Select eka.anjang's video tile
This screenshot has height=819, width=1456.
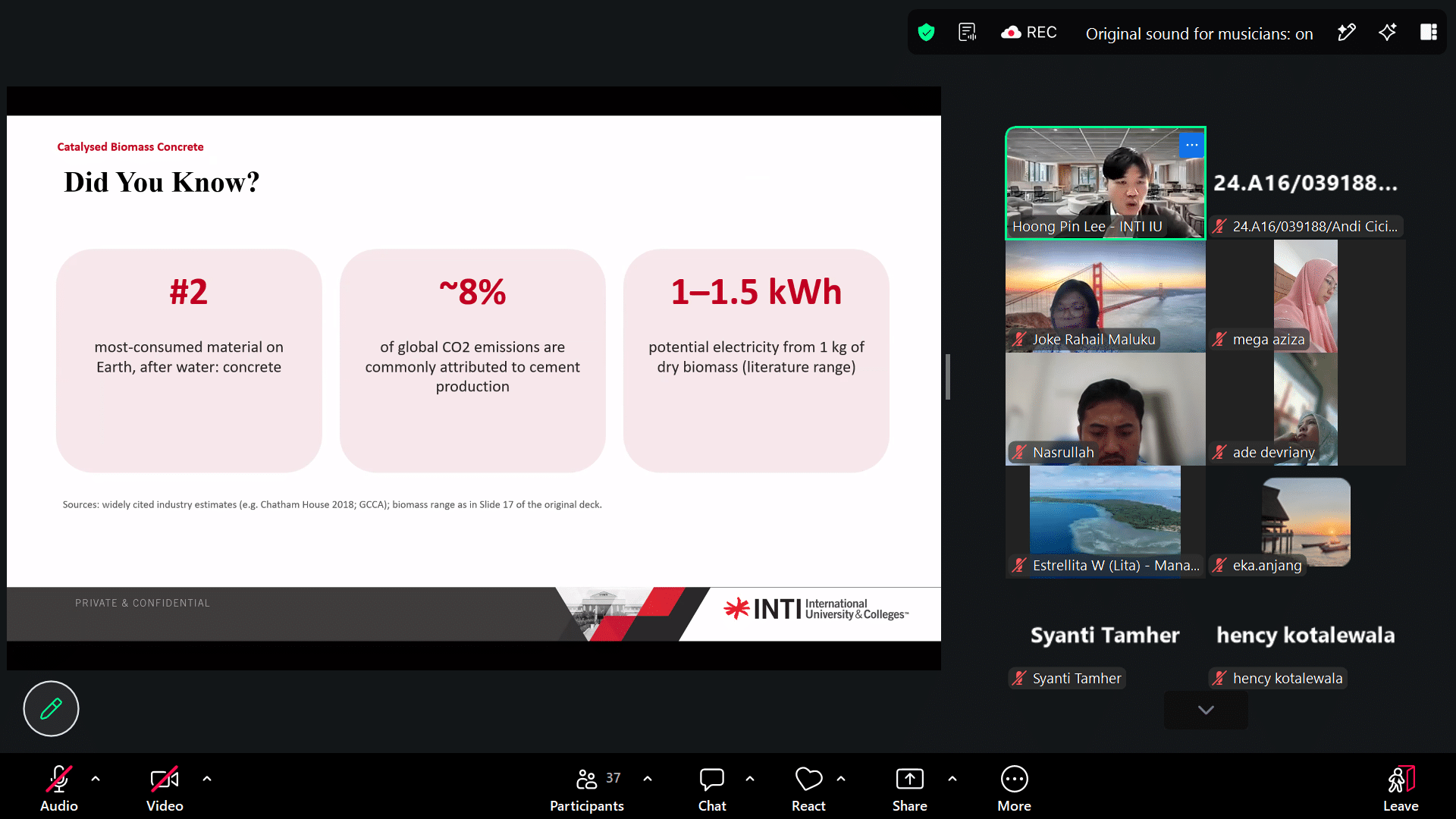tap(1306, 522)
